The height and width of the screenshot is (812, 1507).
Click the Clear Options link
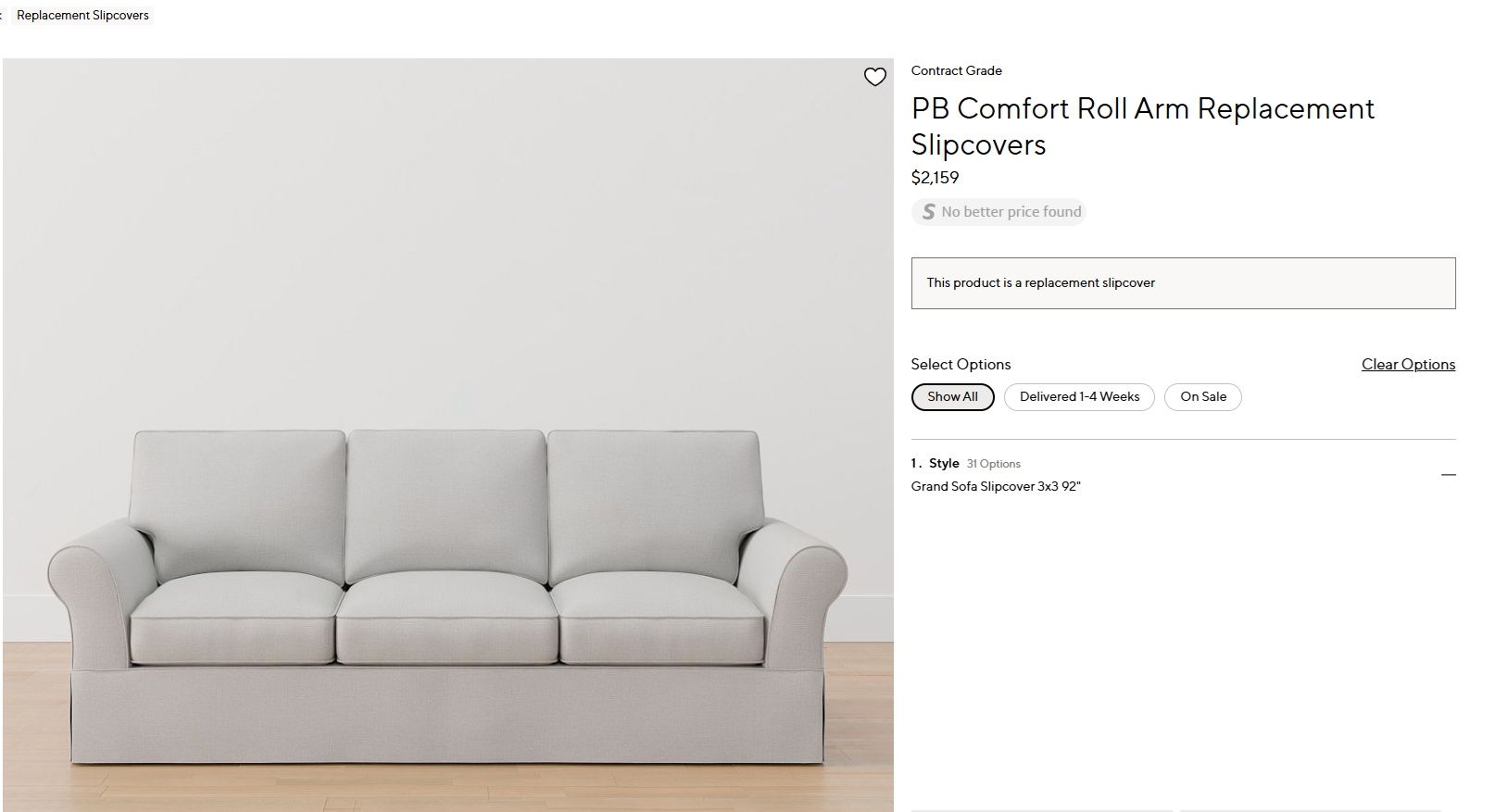(x=1408, y=365)
